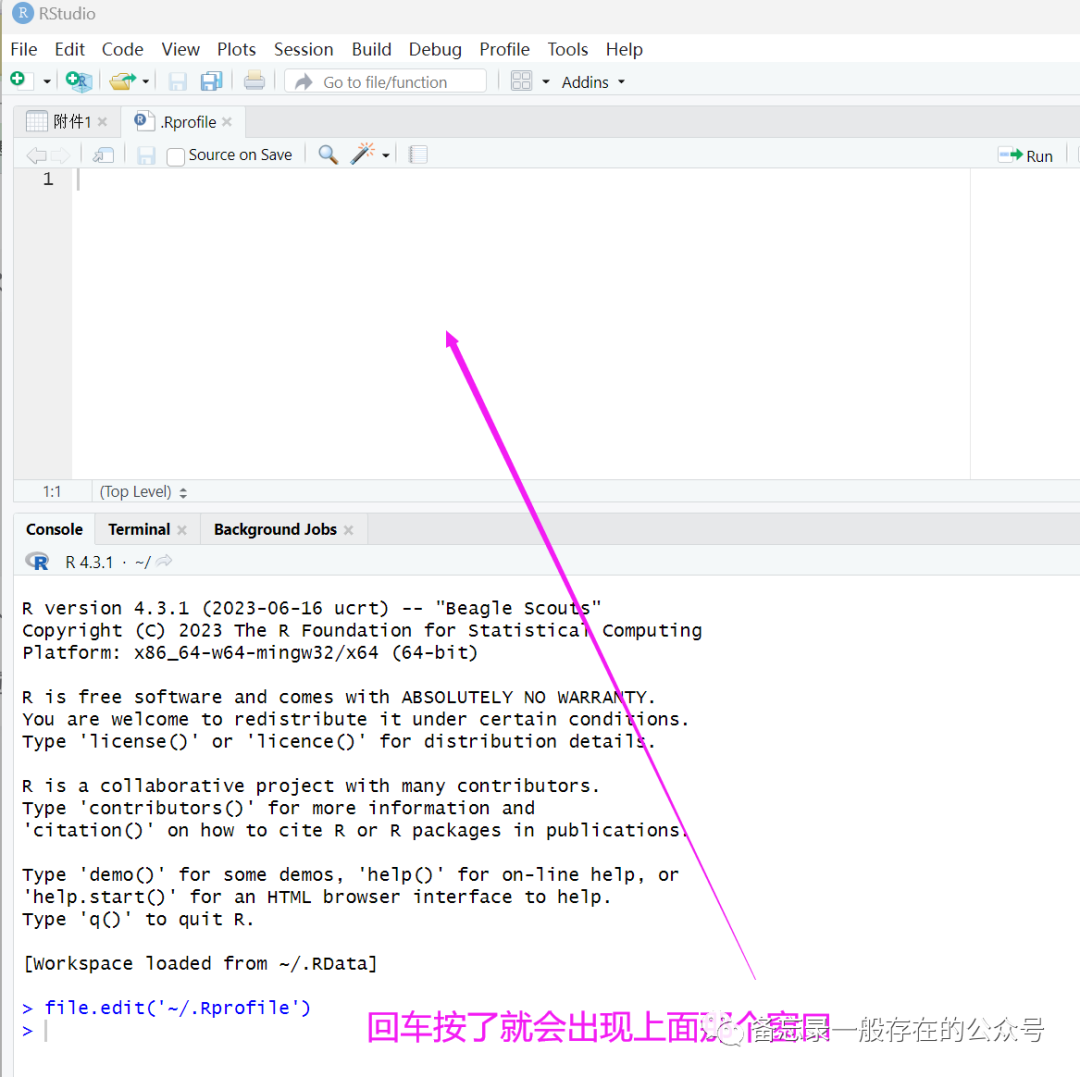Open the Debug menu
The image size is (1080, 1077).
point(435,50)
